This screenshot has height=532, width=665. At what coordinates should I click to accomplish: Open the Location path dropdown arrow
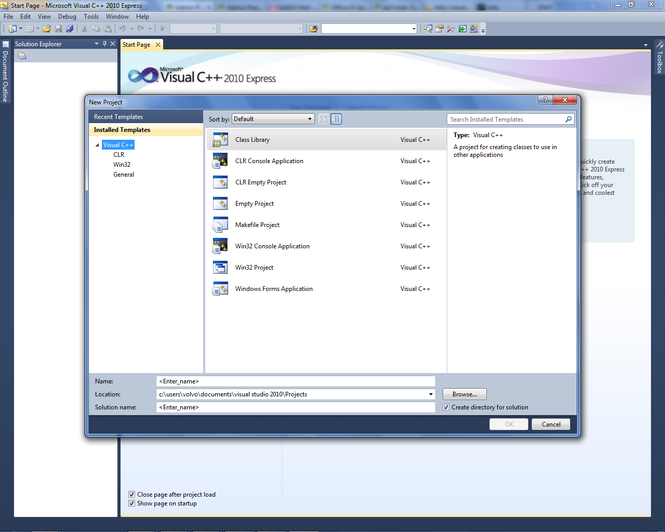pyautogui.click(x=430, y=394)
